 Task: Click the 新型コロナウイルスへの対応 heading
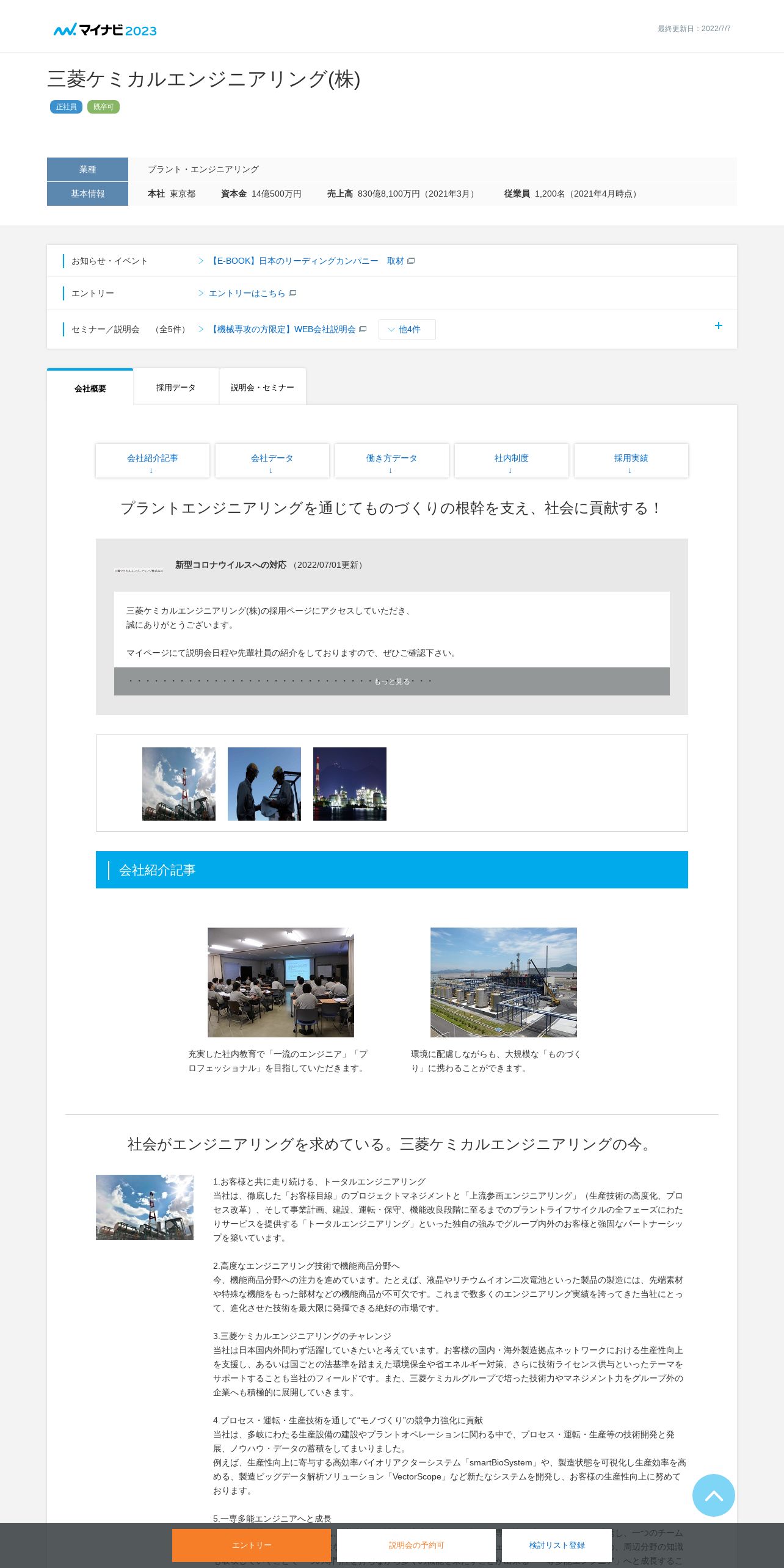pyautogui.click(x=231, y=565)
